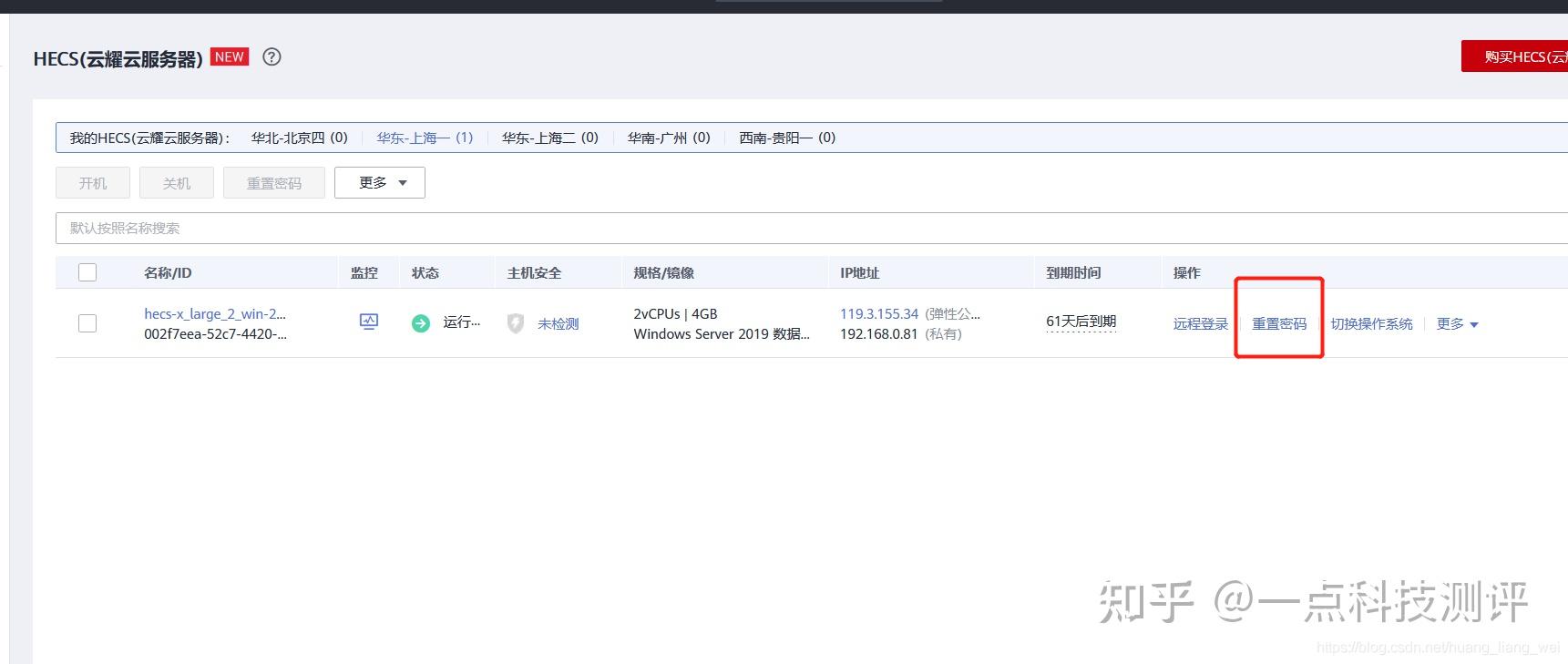Click the 到期时间 column header
The width and height of the screenshot is (1568, 664).
[x=1073, y=272]
